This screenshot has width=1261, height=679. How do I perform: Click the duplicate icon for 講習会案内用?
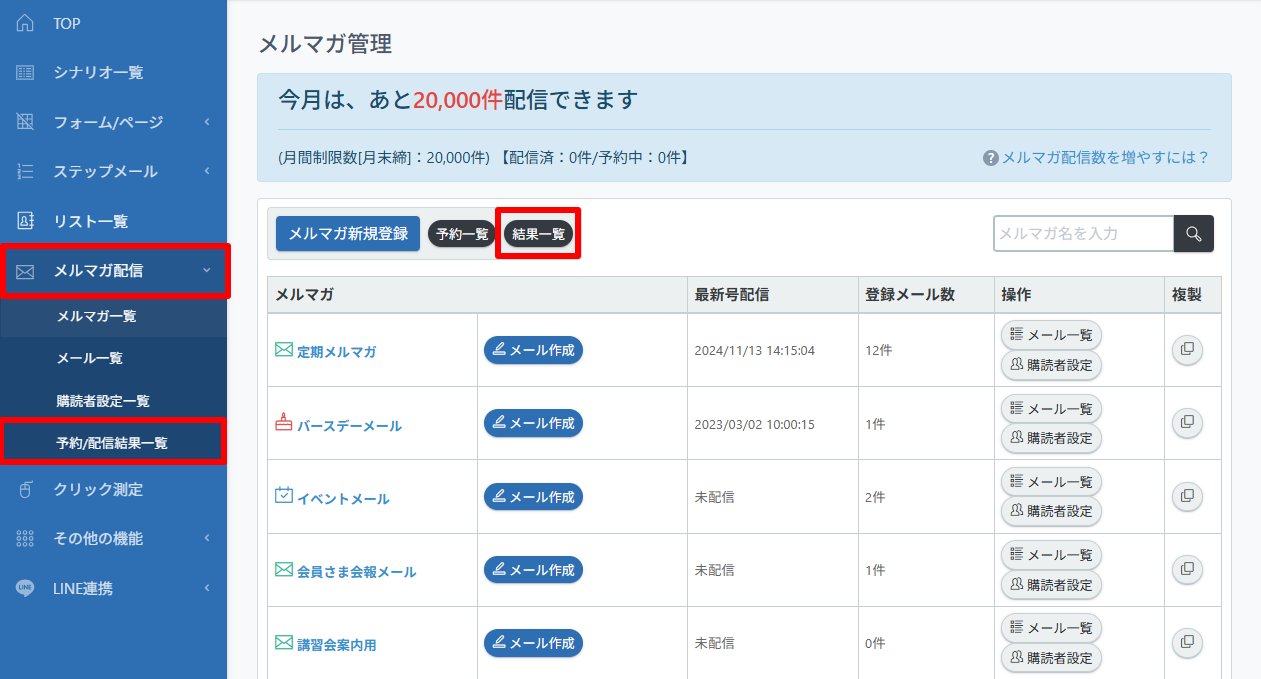1187,642
